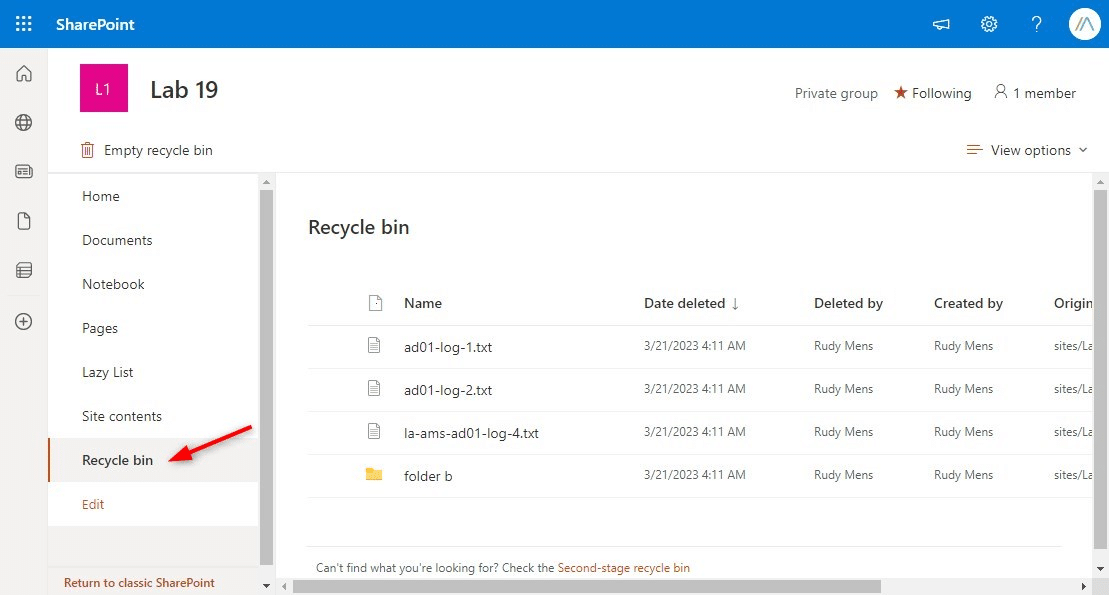
Task: Click the Edit navigation link
Action: 93,504
